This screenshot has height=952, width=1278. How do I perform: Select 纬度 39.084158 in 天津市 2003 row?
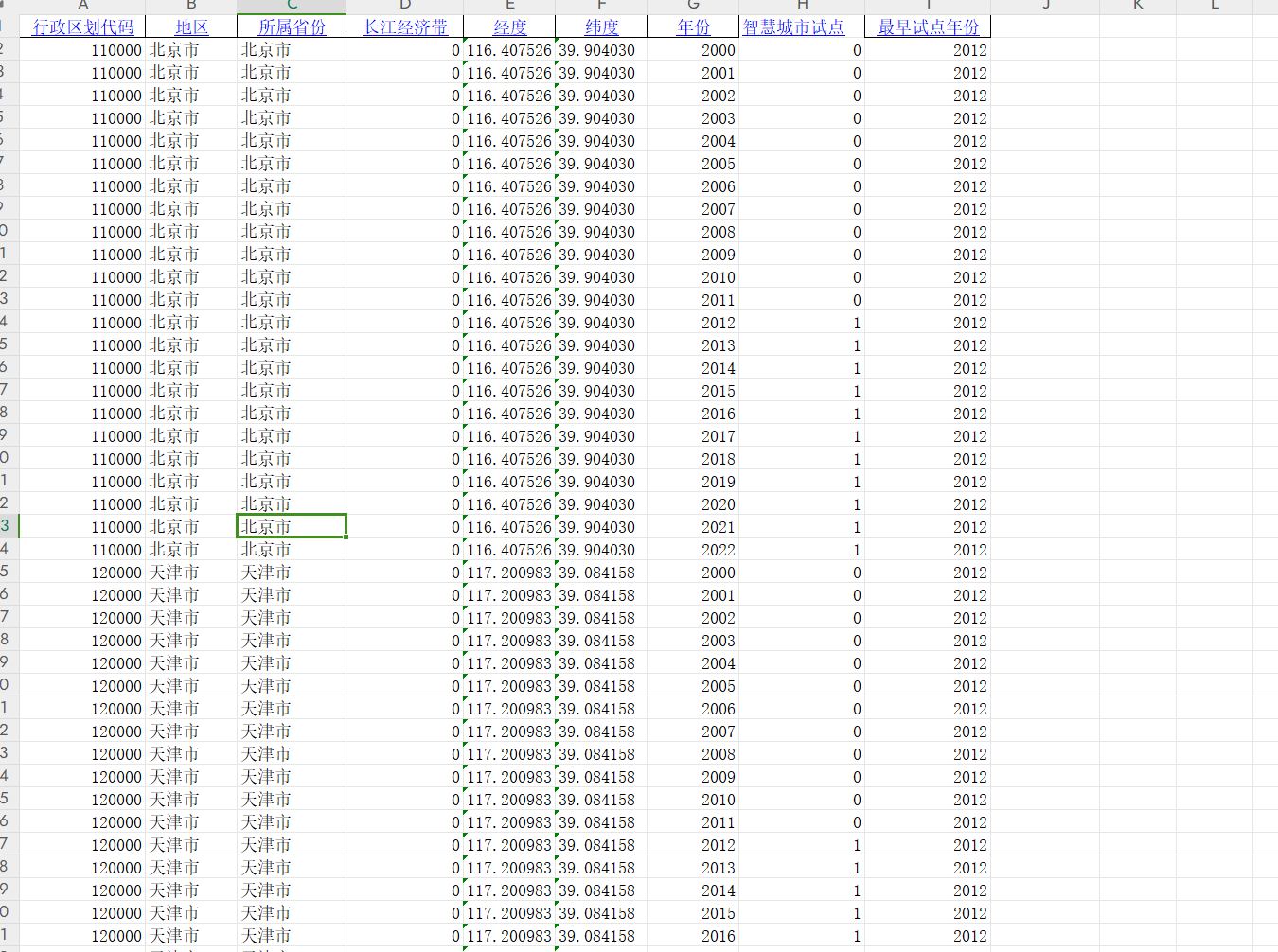tap(601, 641)
